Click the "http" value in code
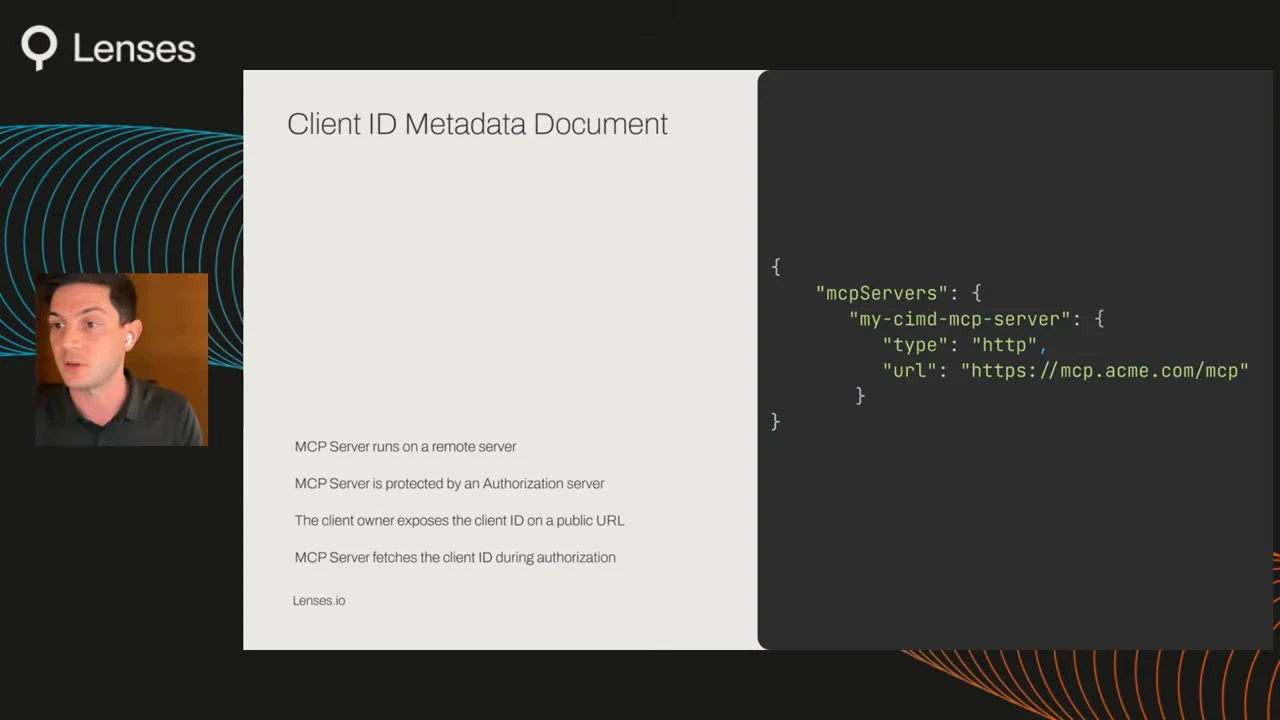Screen dimensions: 1280x720 1004,345
